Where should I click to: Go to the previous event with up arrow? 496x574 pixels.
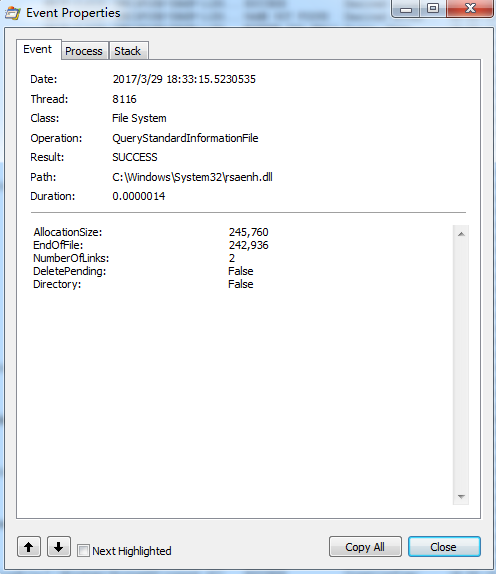coord(29,547)
